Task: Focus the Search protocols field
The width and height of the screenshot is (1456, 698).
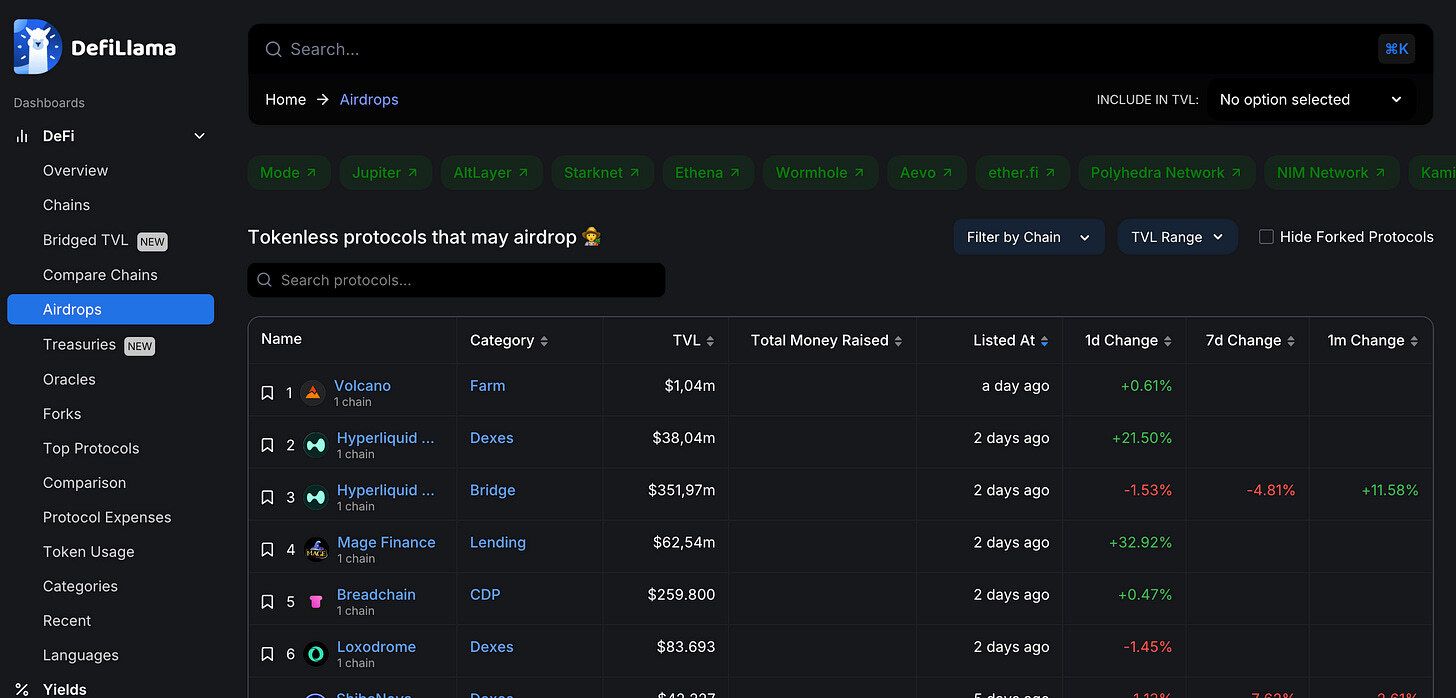Action: pos(456,280)
